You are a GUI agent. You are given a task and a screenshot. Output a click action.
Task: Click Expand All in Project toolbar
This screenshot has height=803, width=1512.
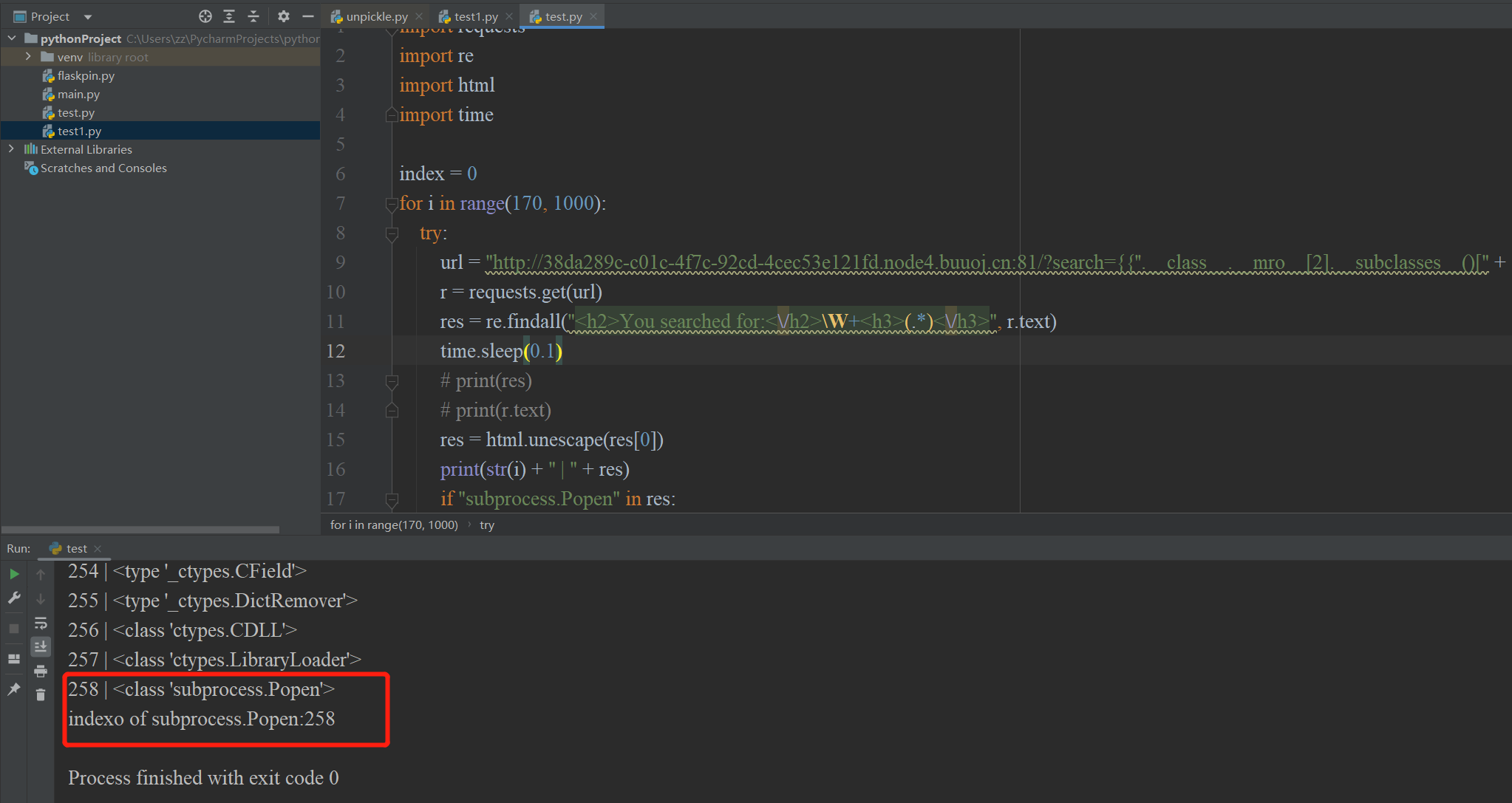[x=229, y=16]
